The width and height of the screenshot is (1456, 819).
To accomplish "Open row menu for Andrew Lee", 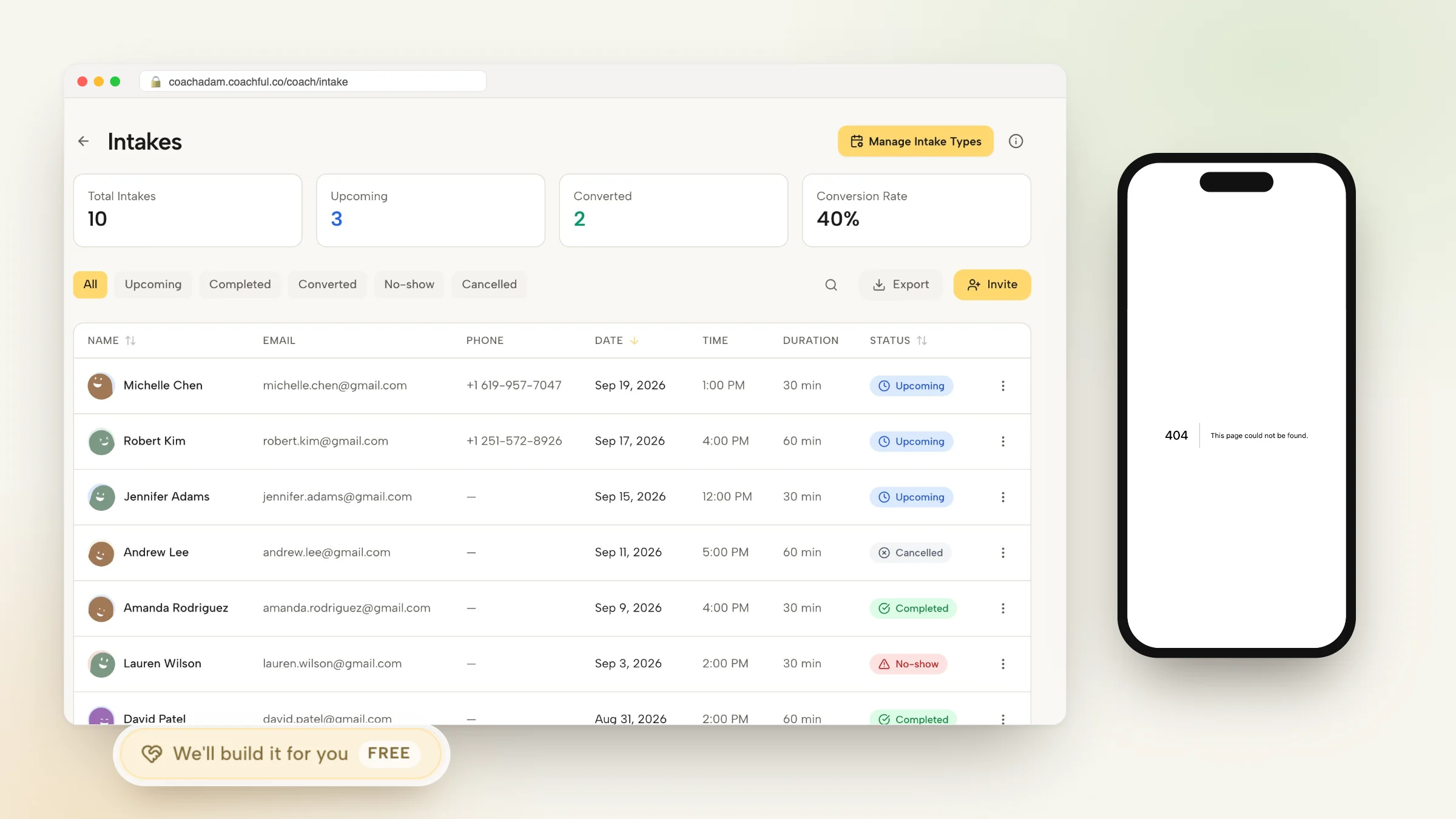I will pyautogui.click(x=1003, y=553).
